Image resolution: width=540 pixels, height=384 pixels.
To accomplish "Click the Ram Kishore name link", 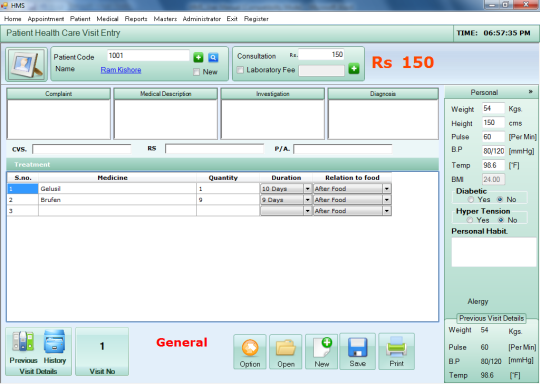I will 121,70.
